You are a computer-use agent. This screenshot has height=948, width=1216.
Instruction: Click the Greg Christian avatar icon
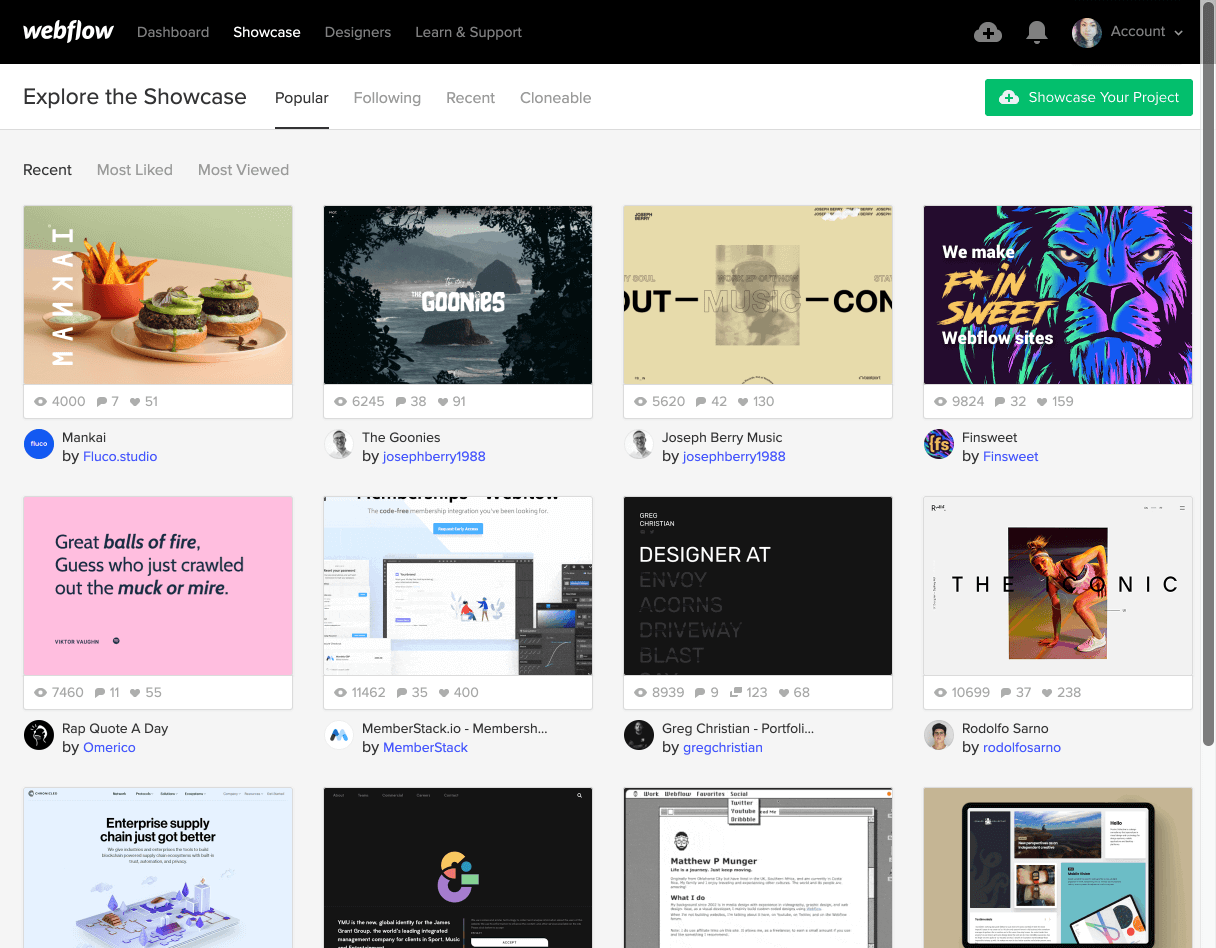click(639, 736)
